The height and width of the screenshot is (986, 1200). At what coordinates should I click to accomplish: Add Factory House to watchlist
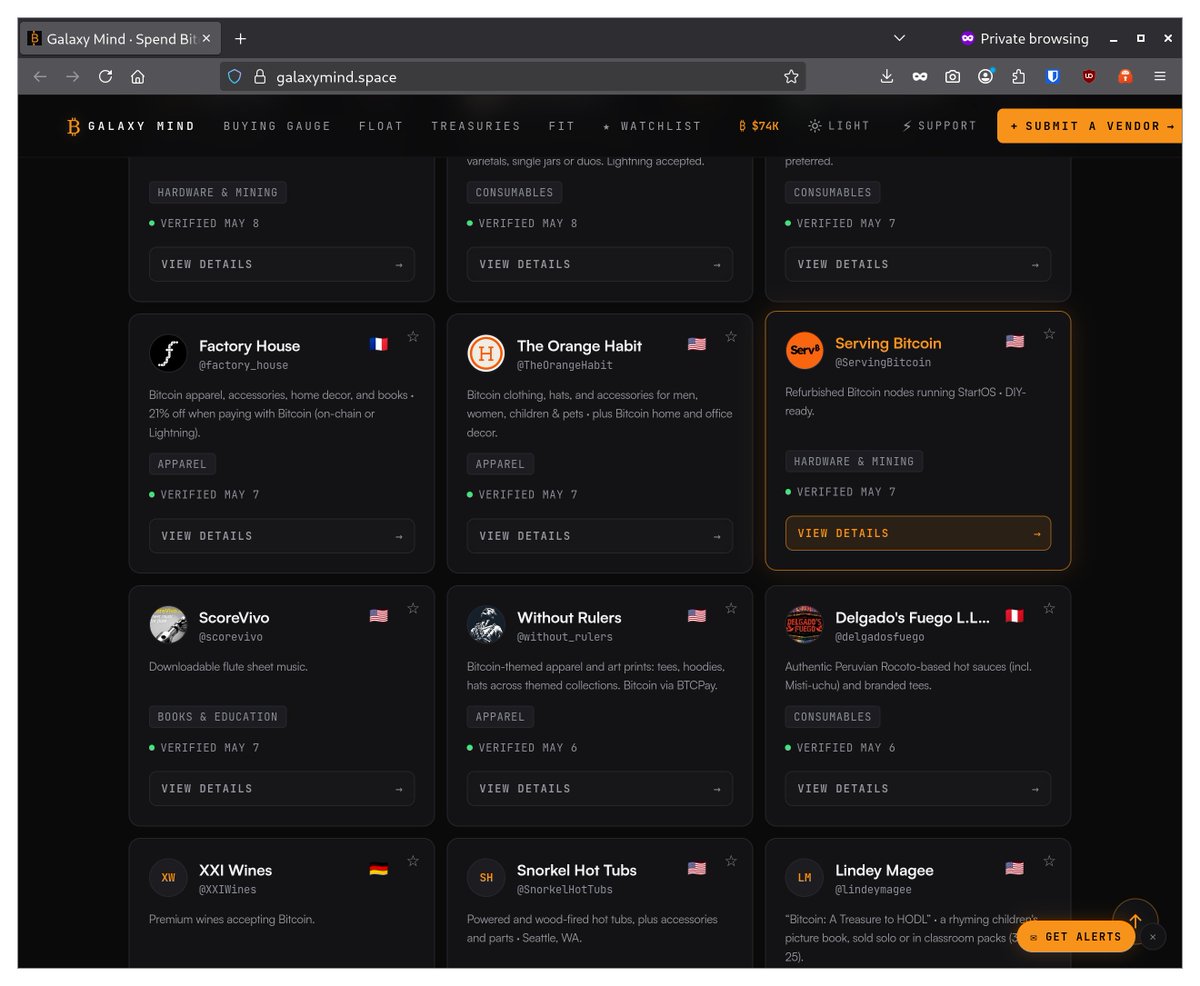[413, 337]
